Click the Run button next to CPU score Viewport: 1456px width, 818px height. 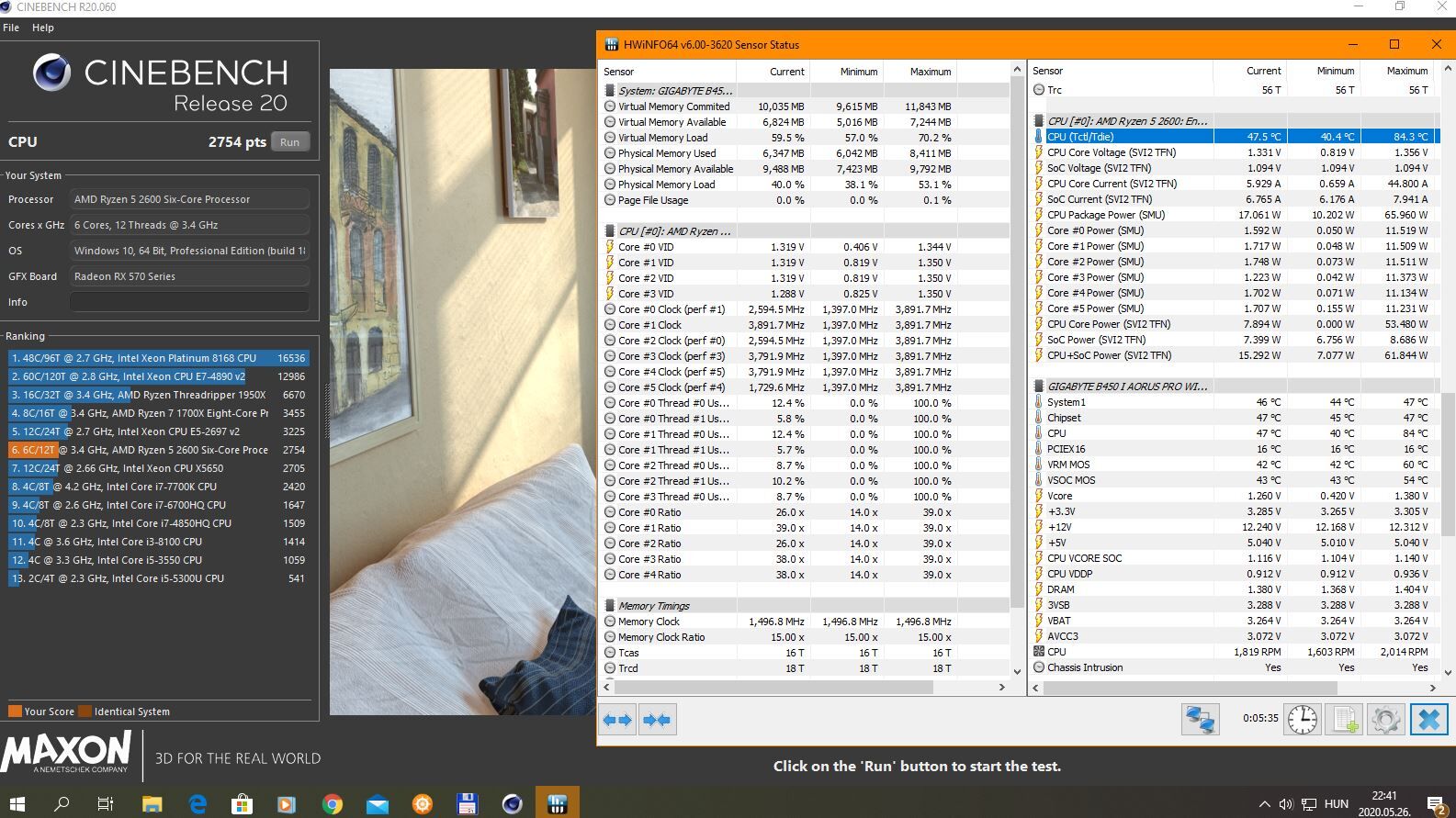[290, 142]
